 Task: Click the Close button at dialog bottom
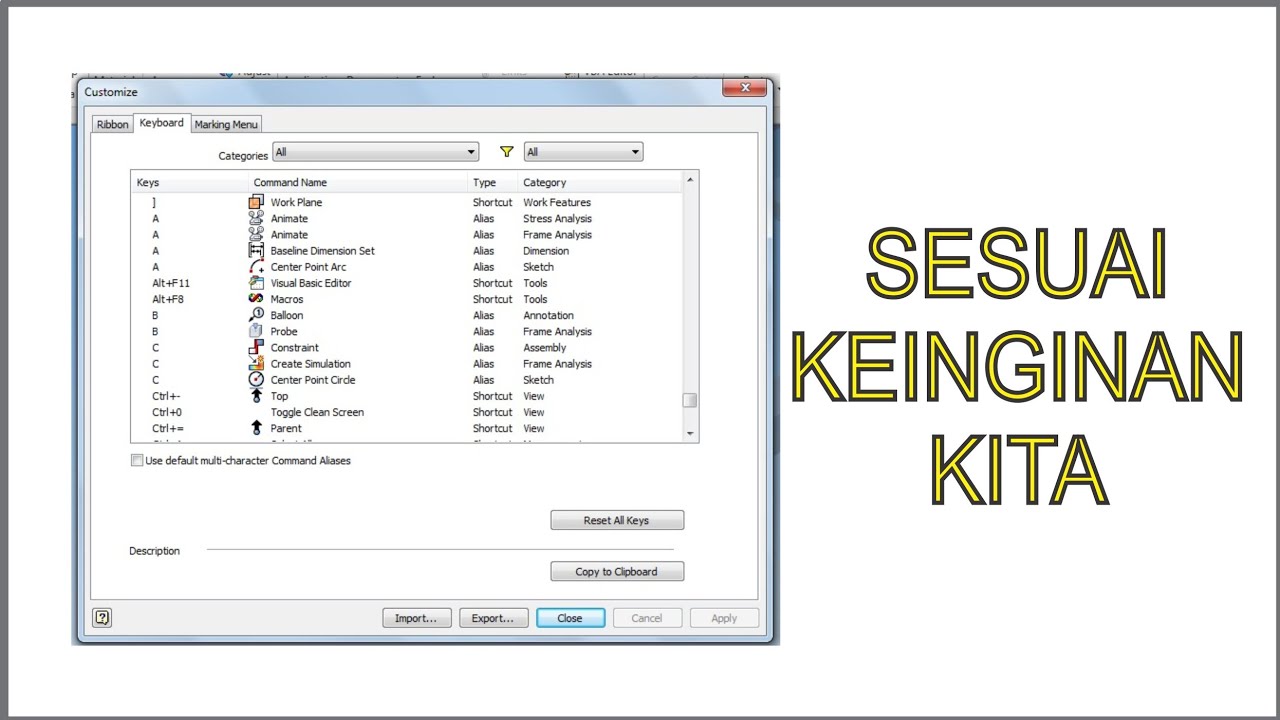(x=570, y=618)
